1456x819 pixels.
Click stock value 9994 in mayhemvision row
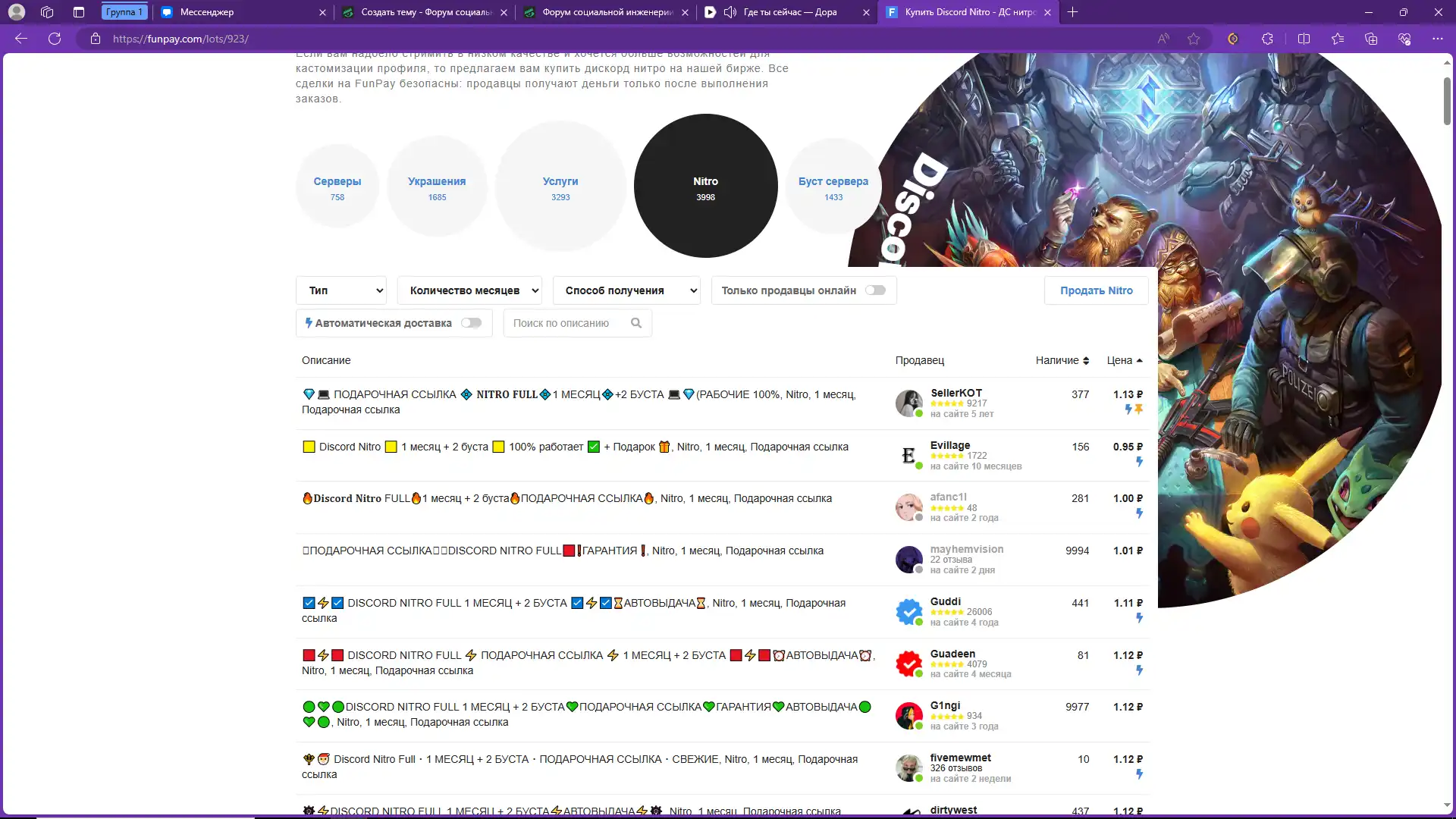[x=1077, y=551]
